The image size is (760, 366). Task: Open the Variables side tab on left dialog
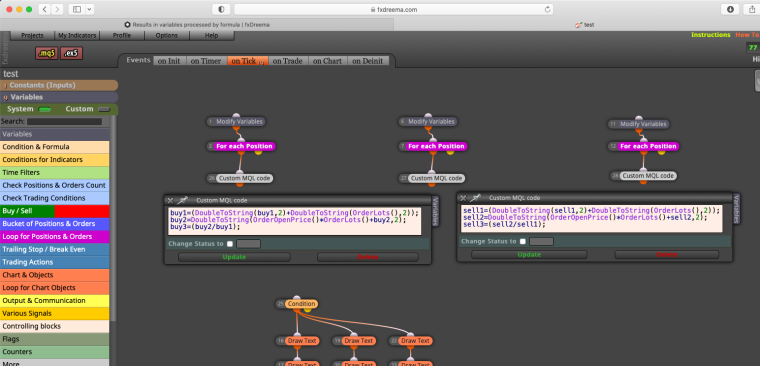click(435, 211)
